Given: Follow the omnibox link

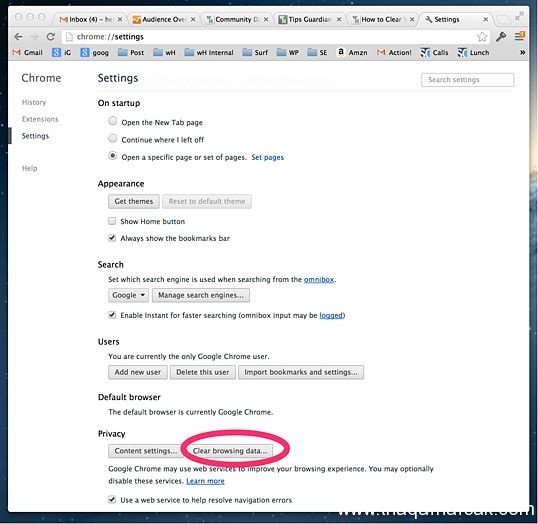Looking at the screenshot, I should pyautogui.click(x=319, y=279).
